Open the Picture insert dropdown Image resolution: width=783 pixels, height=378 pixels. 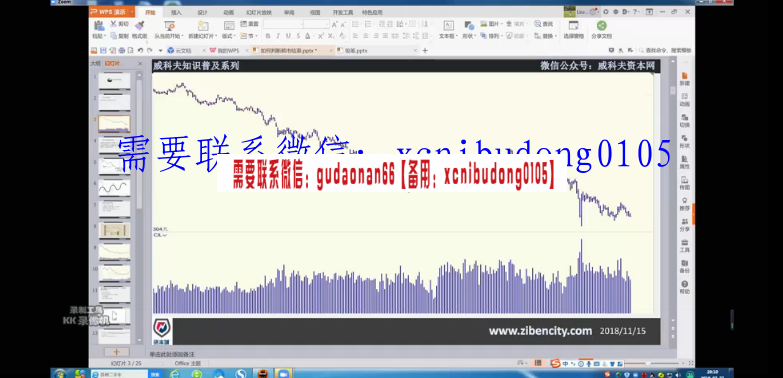[491, 23]
